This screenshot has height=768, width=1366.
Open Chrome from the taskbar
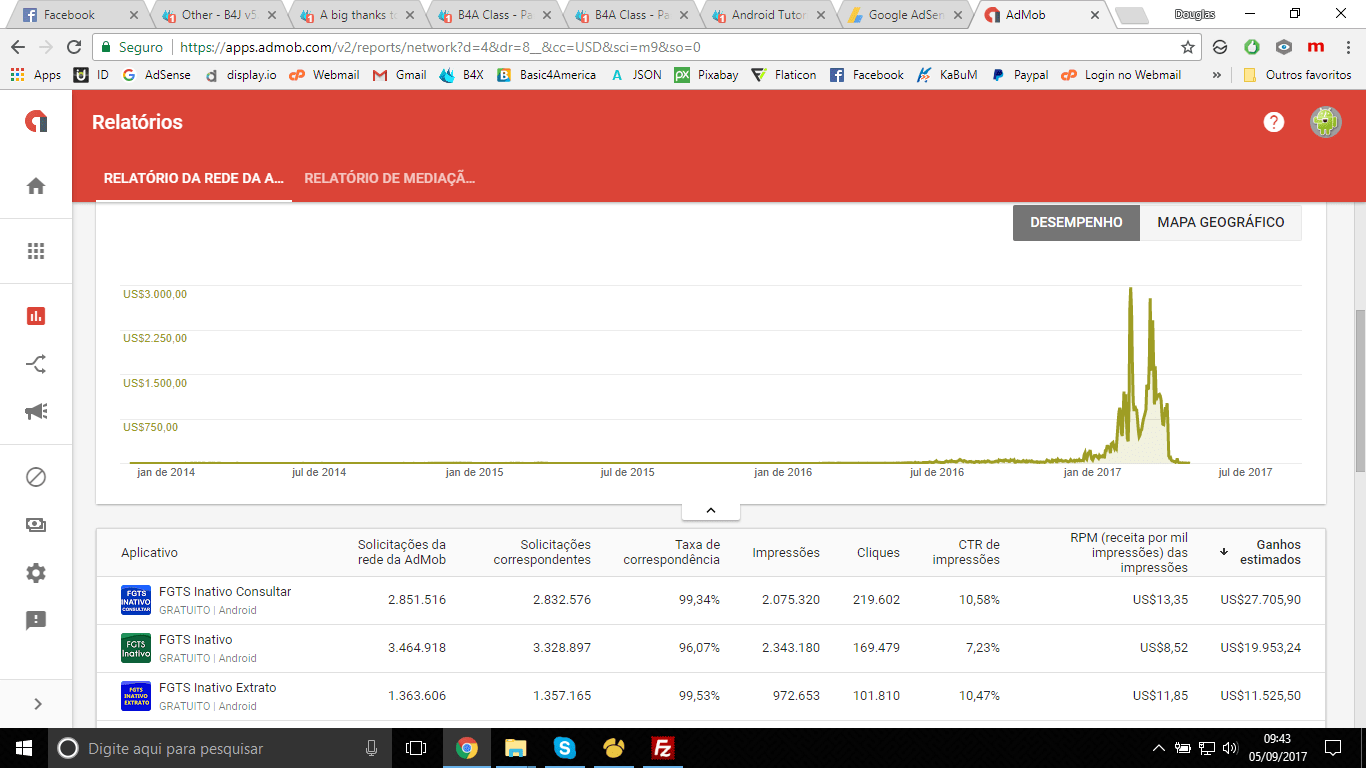466,748
